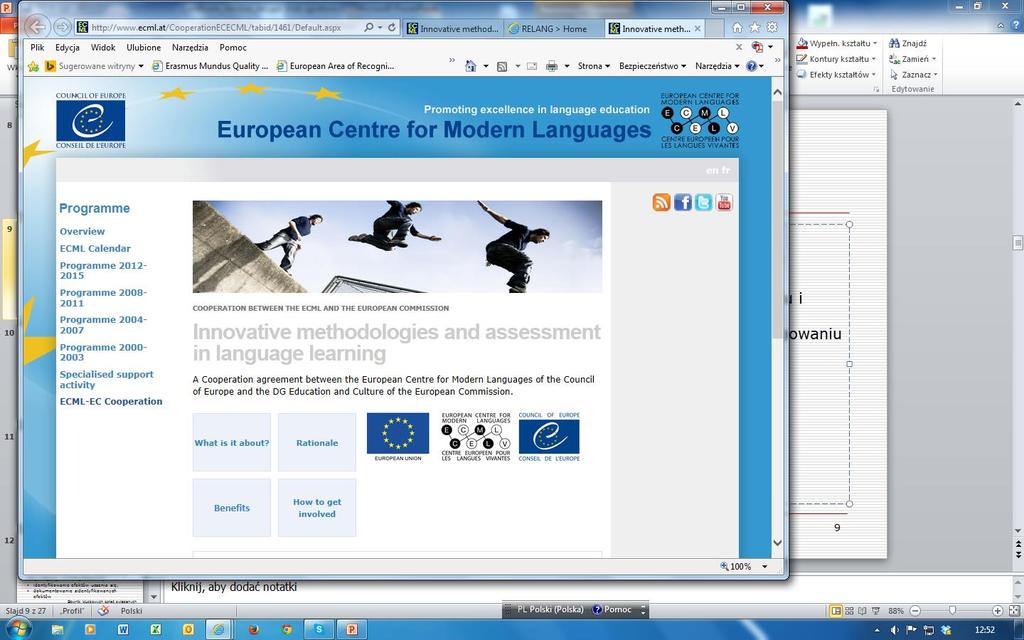Click the How to get involved tile
The width and height of the screenshot is (1024, 640).
[x=317, y=507]
